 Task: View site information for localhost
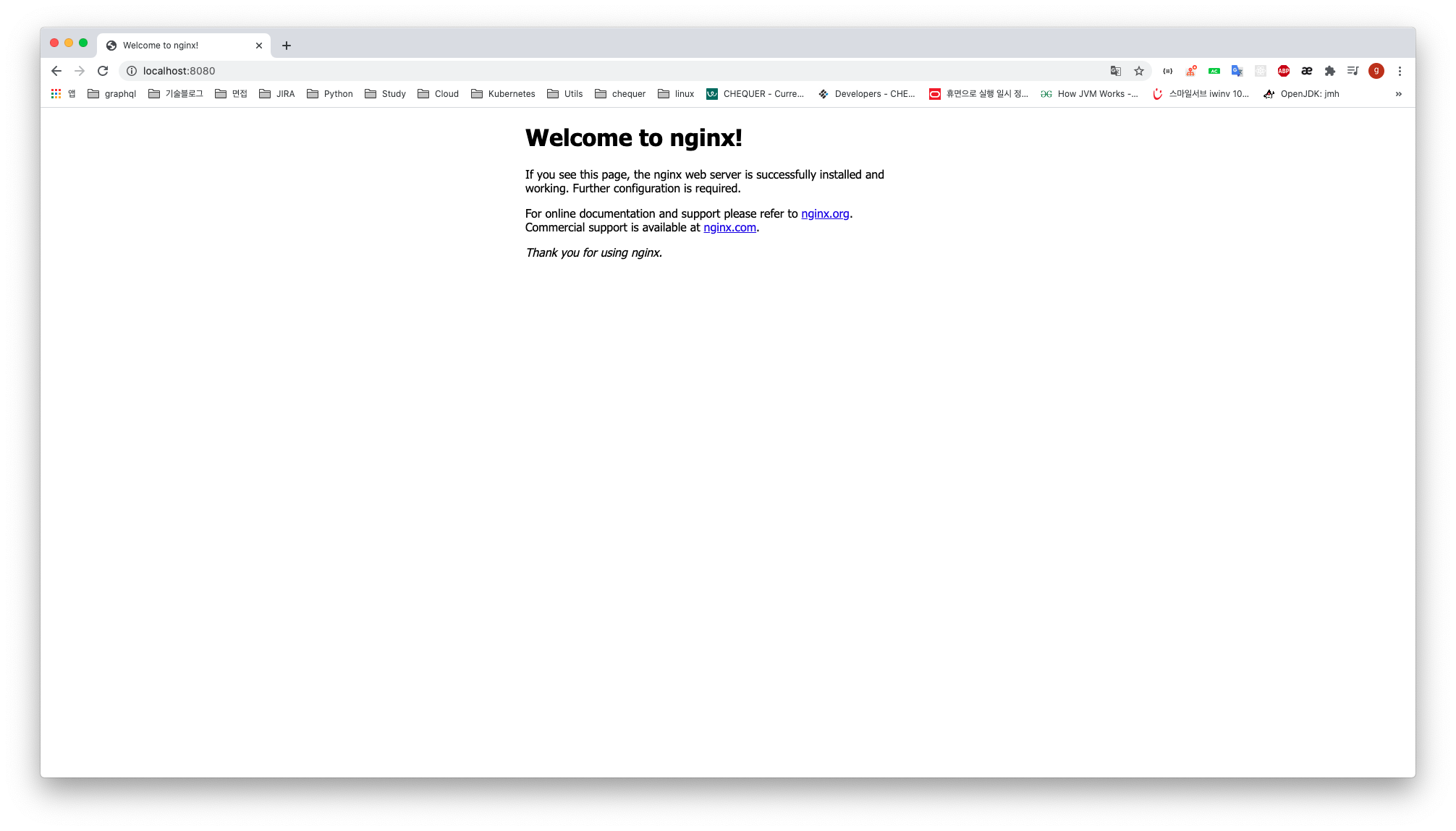(132, 71)
